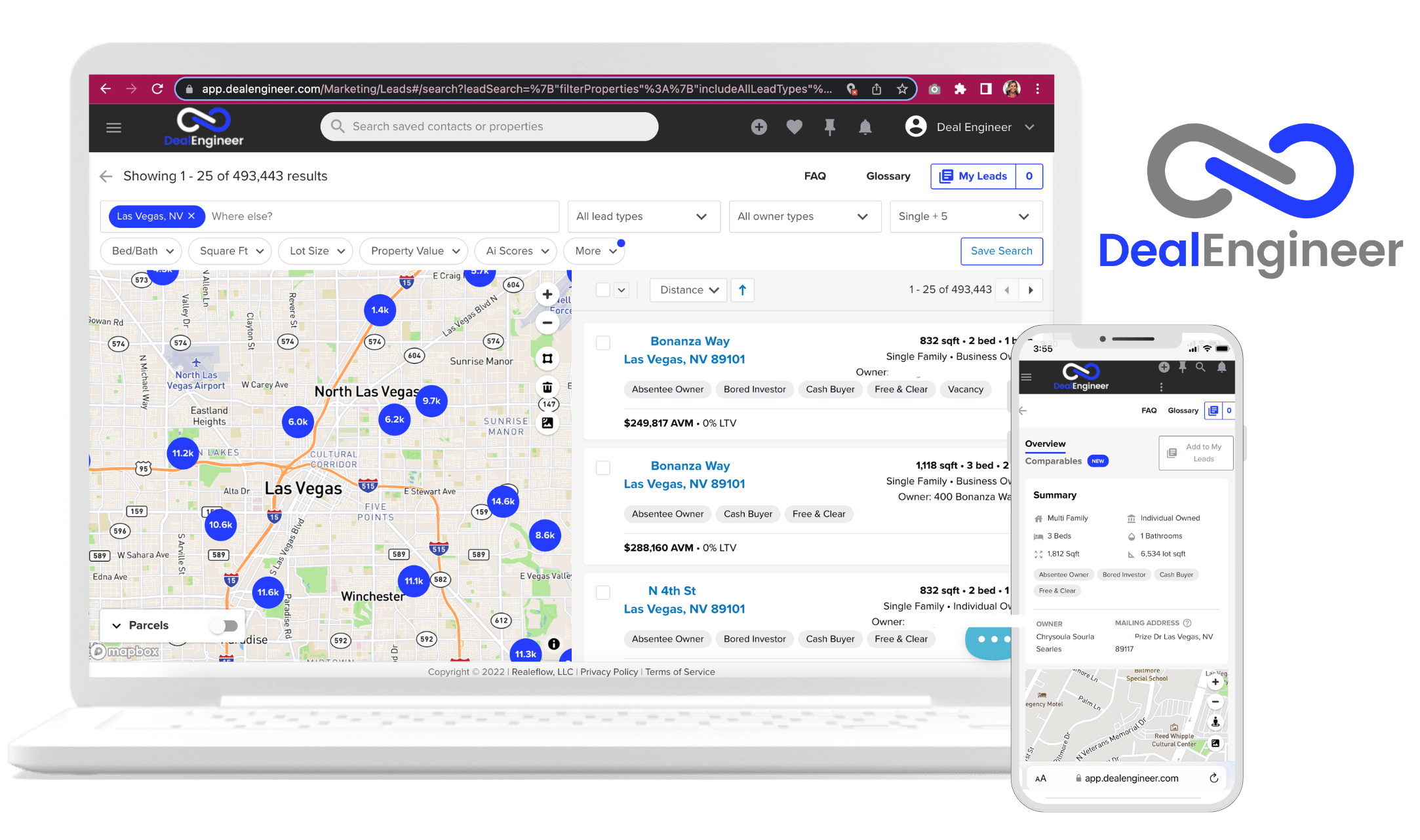1420x840 pixels.
Task: Go back using arrow beside results count
Action: point(106,176)
